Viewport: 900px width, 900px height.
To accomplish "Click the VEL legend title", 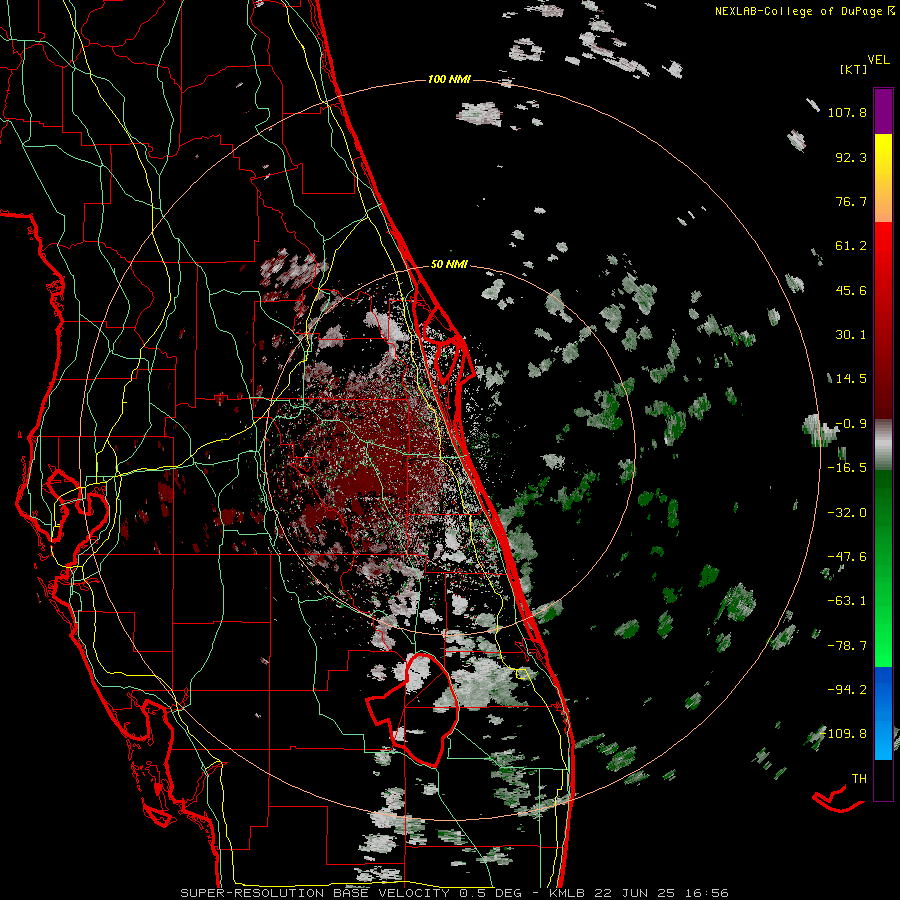I will [878, 60].
